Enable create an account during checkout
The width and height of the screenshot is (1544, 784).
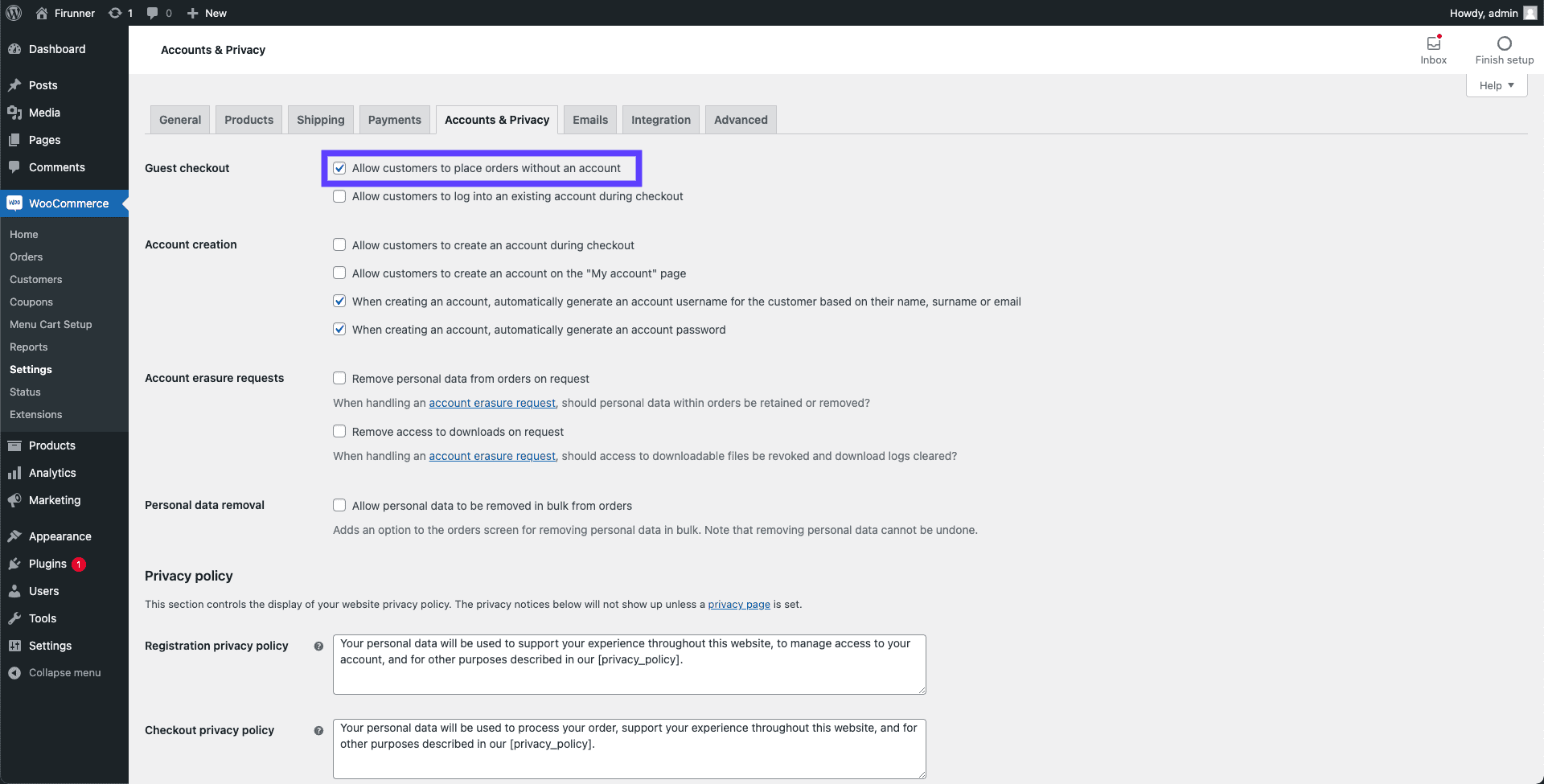click(x=339, y=244)
